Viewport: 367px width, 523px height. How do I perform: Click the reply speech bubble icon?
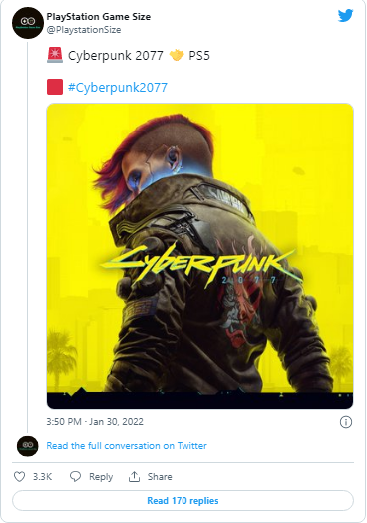(x=75, y=476)
